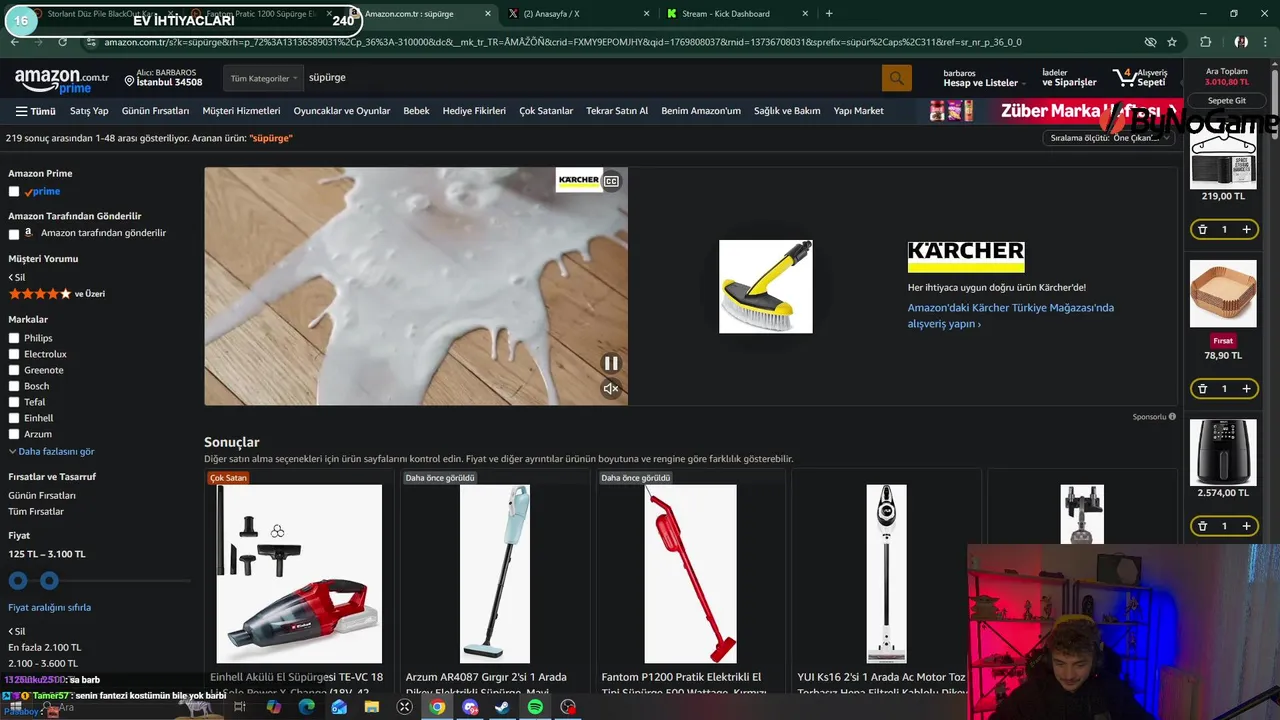Screen dimensions: 1280x720
Task: Delete the 78,90 TL cart item
Action: [1202, 389]
